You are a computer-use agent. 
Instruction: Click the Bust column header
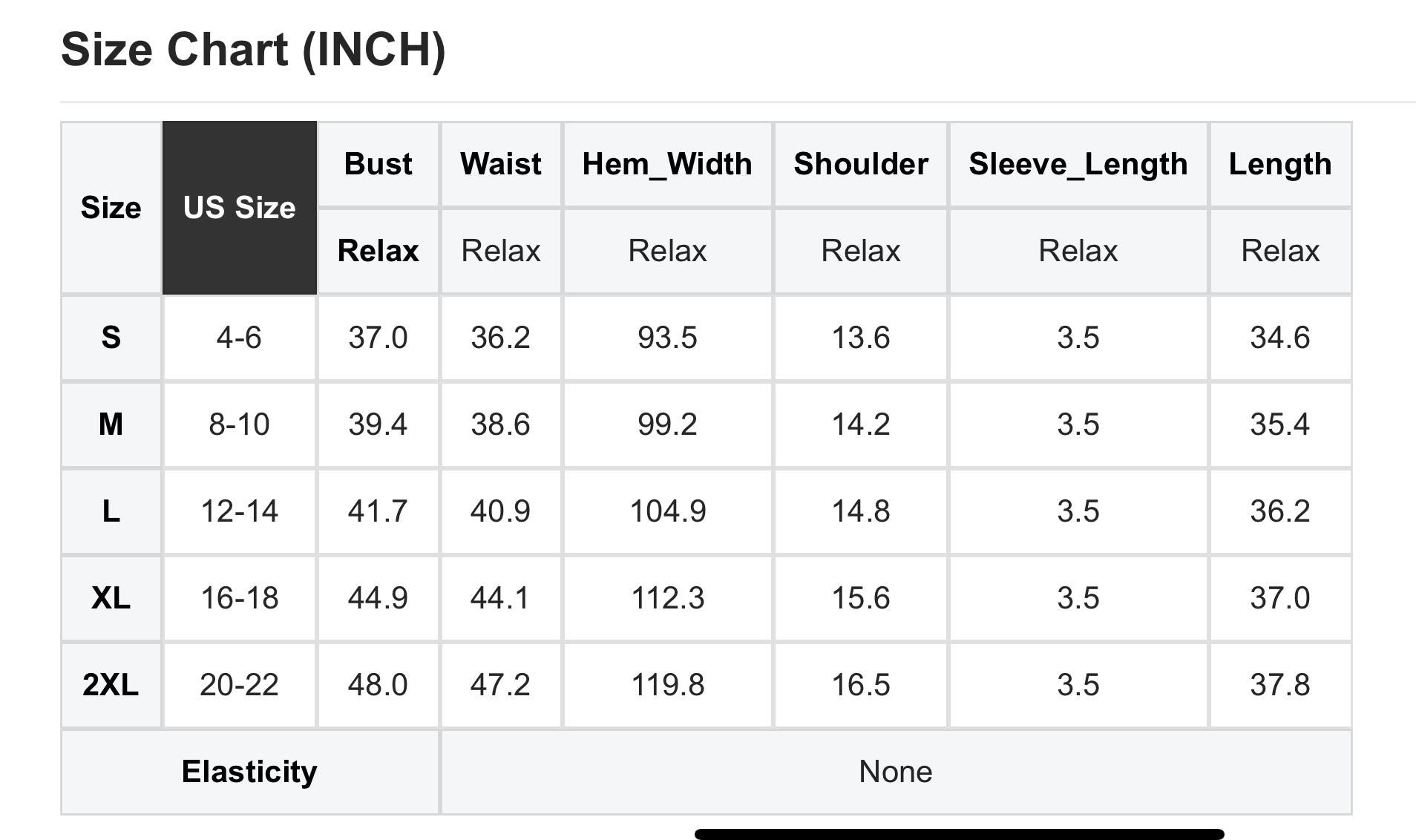[x=378, y=164]
